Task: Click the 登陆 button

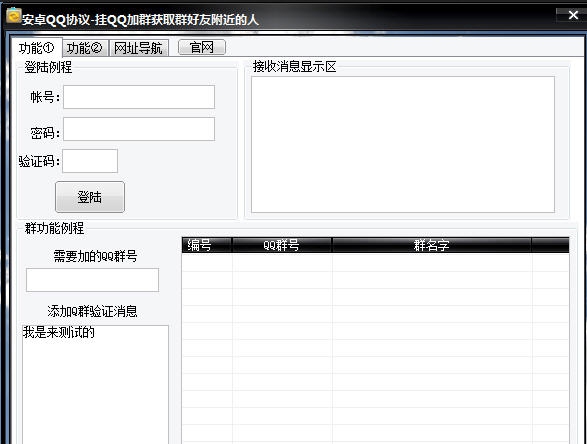Action: (90, 197)
